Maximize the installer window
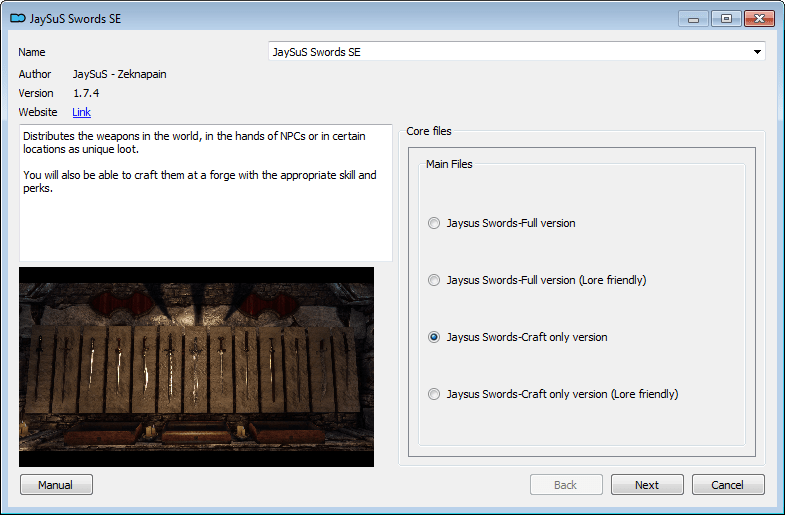The height and width of the screenshot is (515, 785). point(726,19)
